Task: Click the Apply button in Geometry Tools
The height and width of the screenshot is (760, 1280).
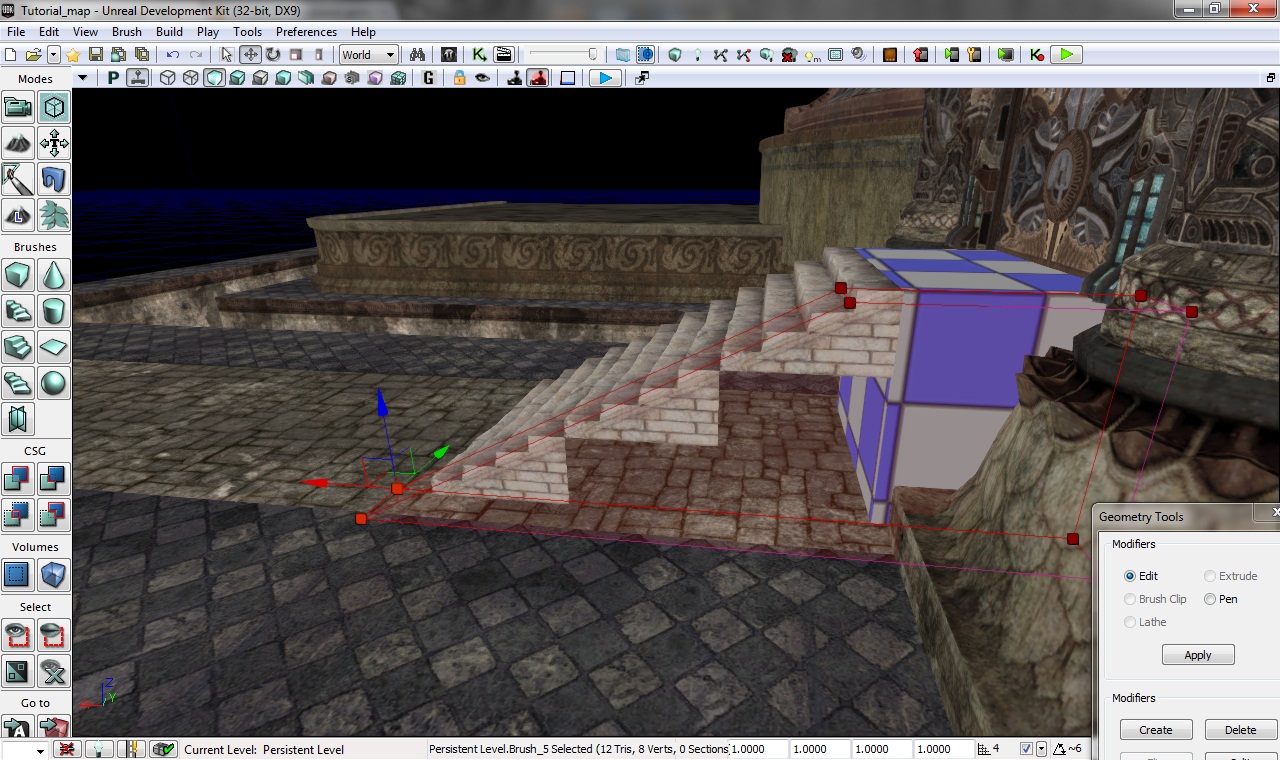Action: pos(1198,655)
